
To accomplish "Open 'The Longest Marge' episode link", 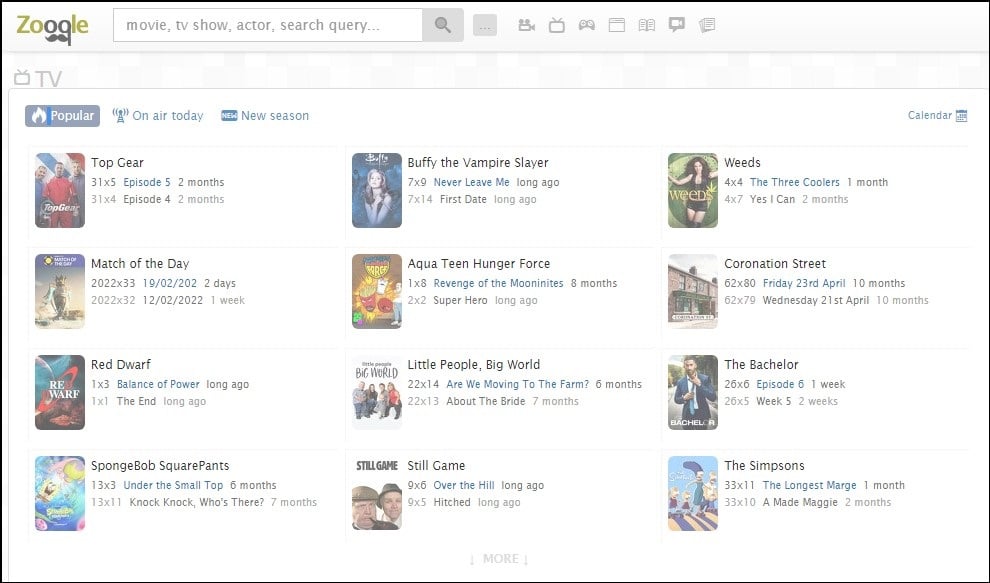I will click(809, 485).
